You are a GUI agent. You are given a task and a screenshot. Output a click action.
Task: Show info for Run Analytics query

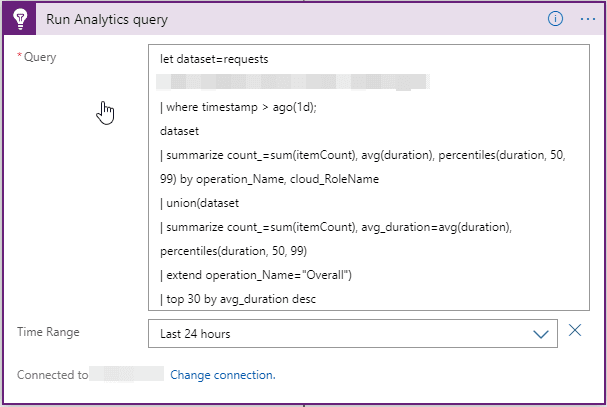pos(556,20)
